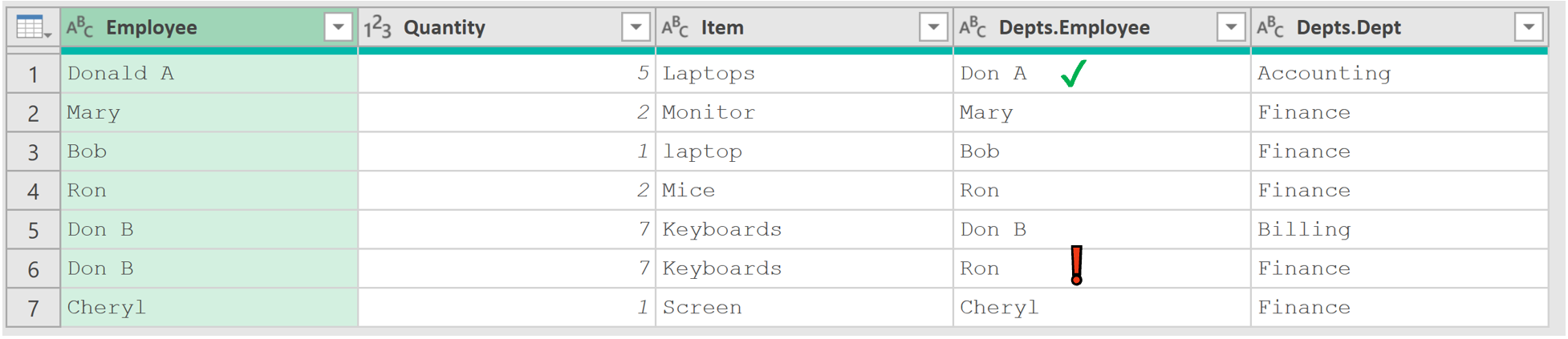Open the Item column filter dropdown
The height and width of the screenshot is (339, 1568).
(933, 27)
